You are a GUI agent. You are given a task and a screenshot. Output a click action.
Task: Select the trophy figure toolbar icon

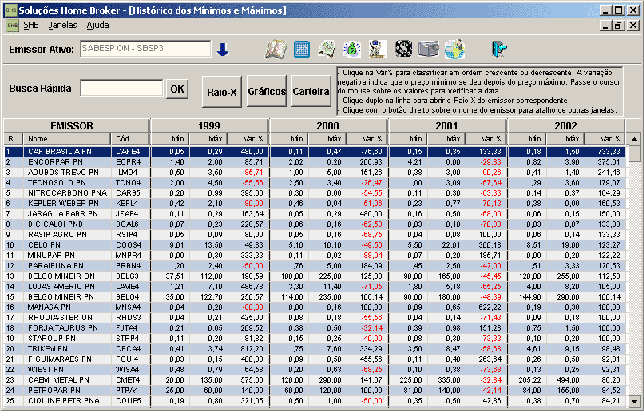(x=377, y=49)
